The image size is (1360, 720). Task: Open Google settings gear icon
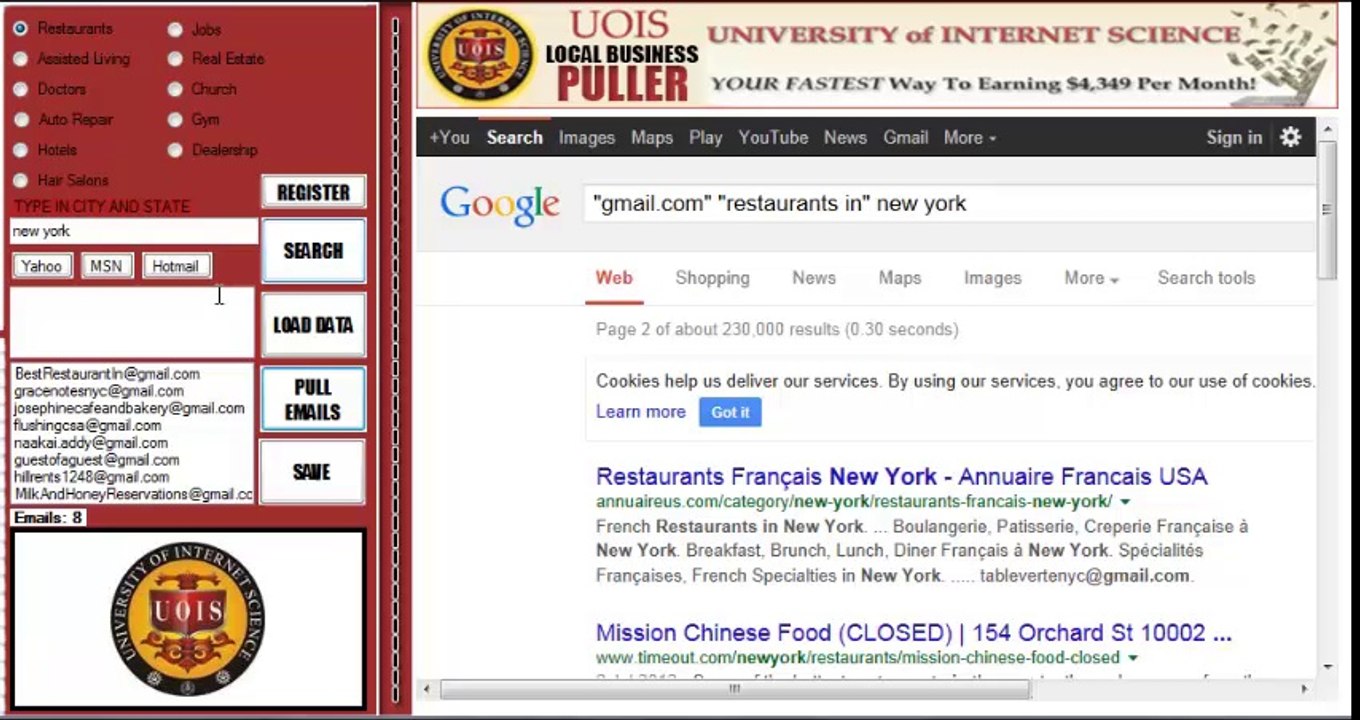click(1291, 138)
